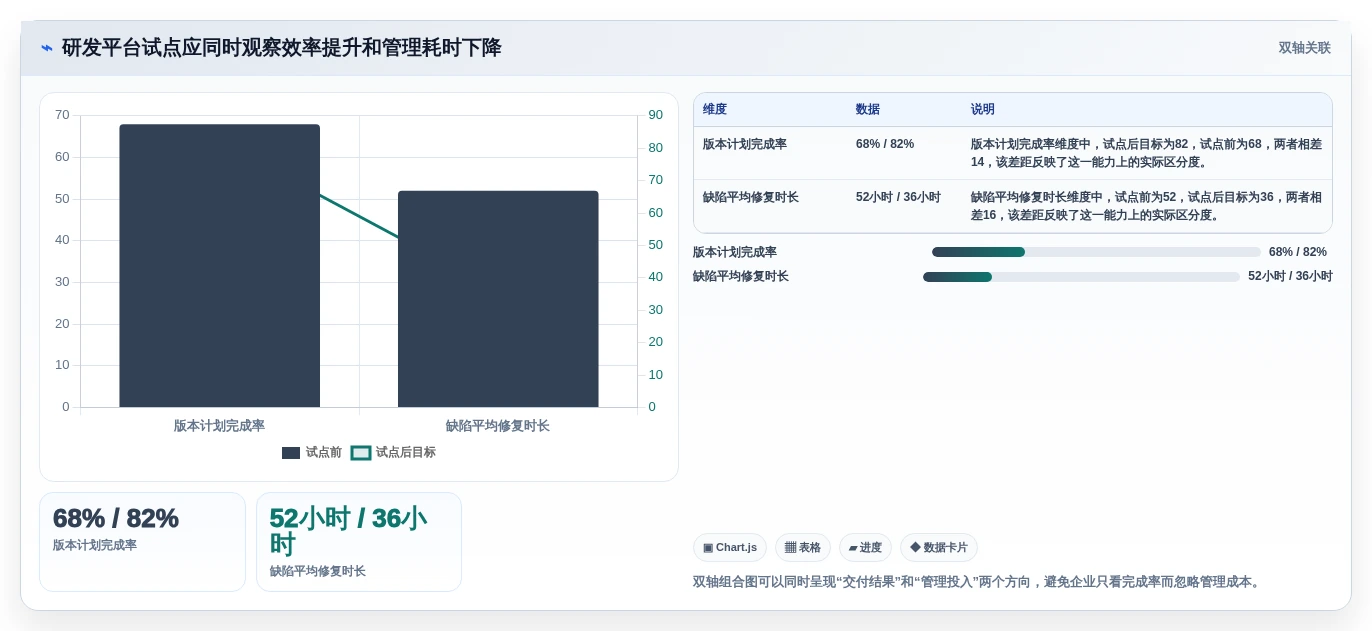The height and width of the screenshot is (631, 1372).
Task: Click the panel title about 研发平台试点
Action: 282,48
